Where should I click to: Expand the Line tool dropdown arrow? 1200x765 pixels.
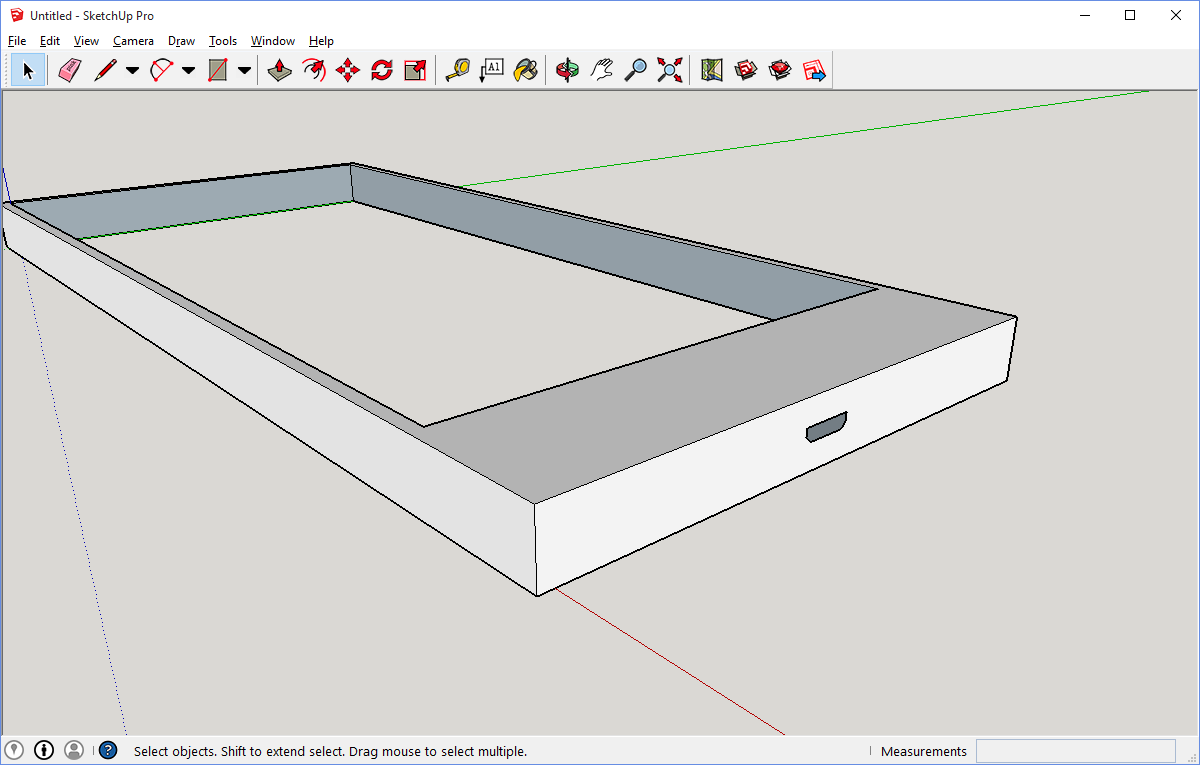pyautogui.click(x=132, y=70)
